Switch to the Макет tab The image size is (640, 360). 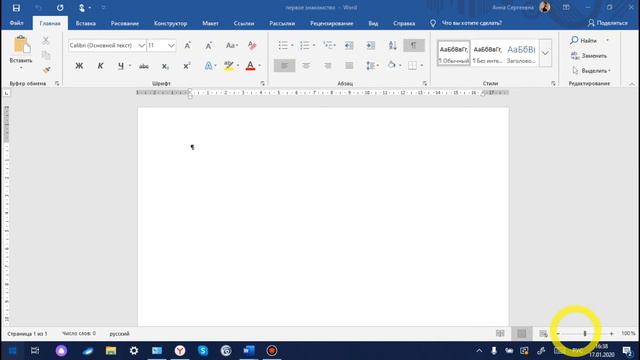click(x=210, y=23)
